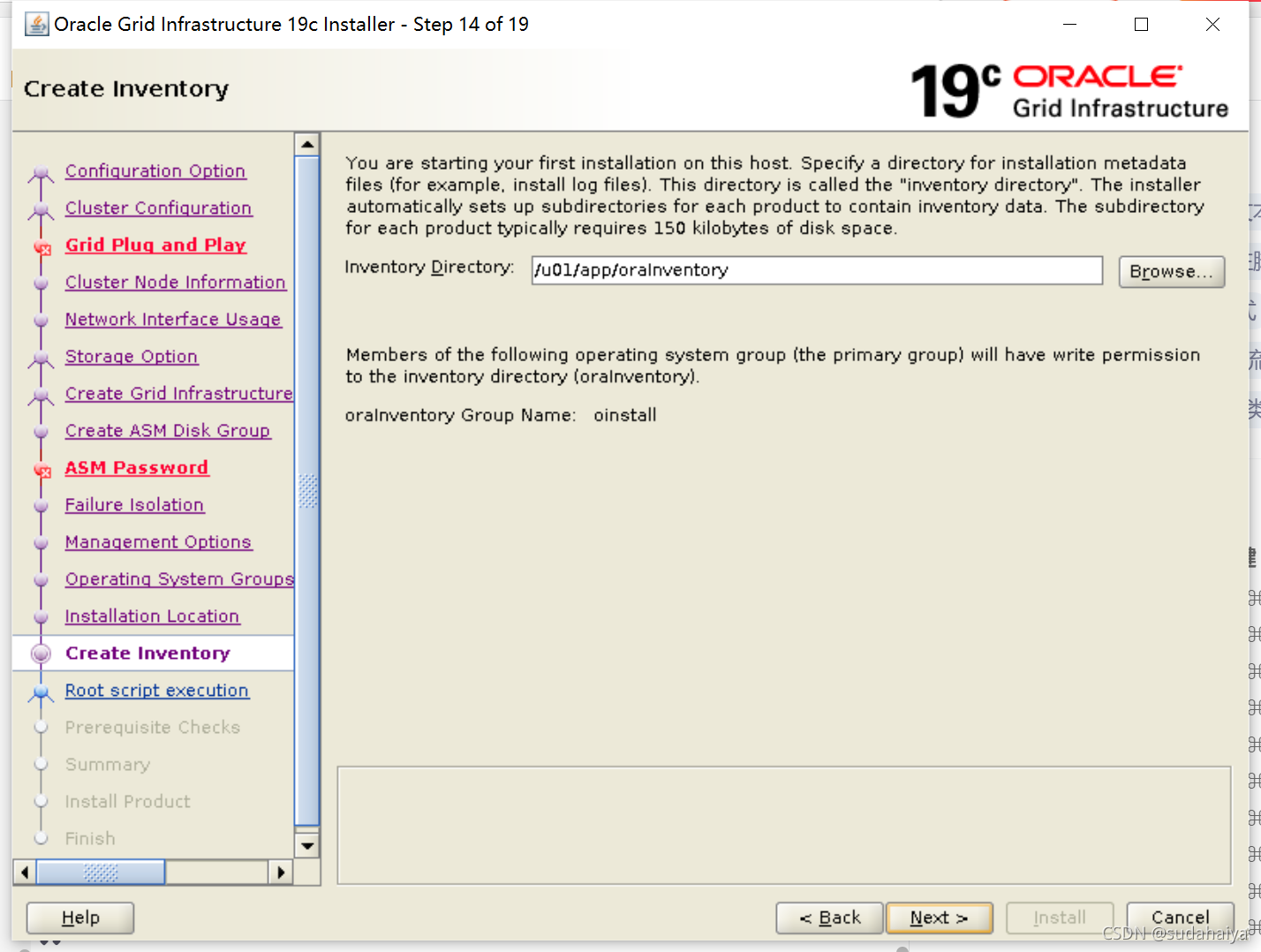Click sidebar horizontal scroll right arrow
Screen dimensions: 1261x952
[x=281, y=873]
